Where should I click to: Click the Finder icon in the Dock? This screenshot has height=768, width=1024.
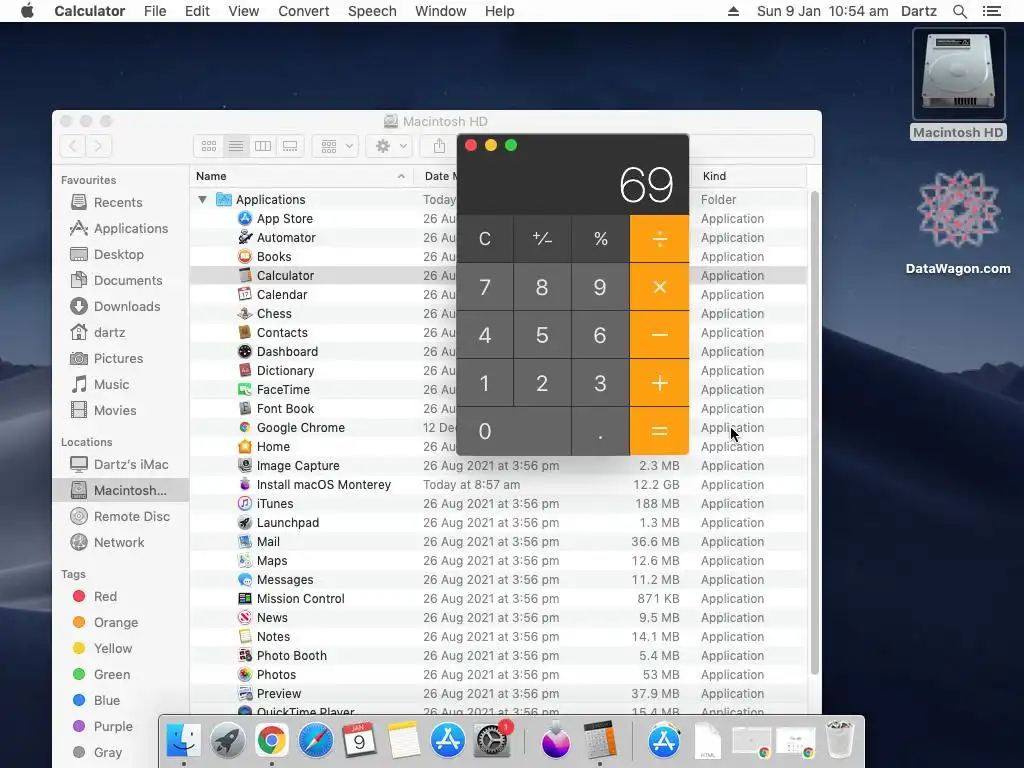[184, 741]
